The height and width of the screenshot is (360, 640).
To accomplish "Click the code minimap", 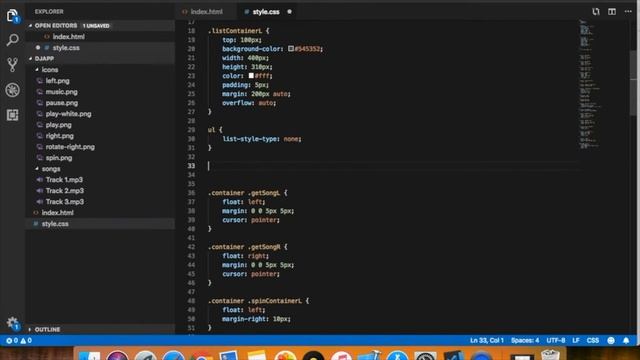I will tap(590, 84).
